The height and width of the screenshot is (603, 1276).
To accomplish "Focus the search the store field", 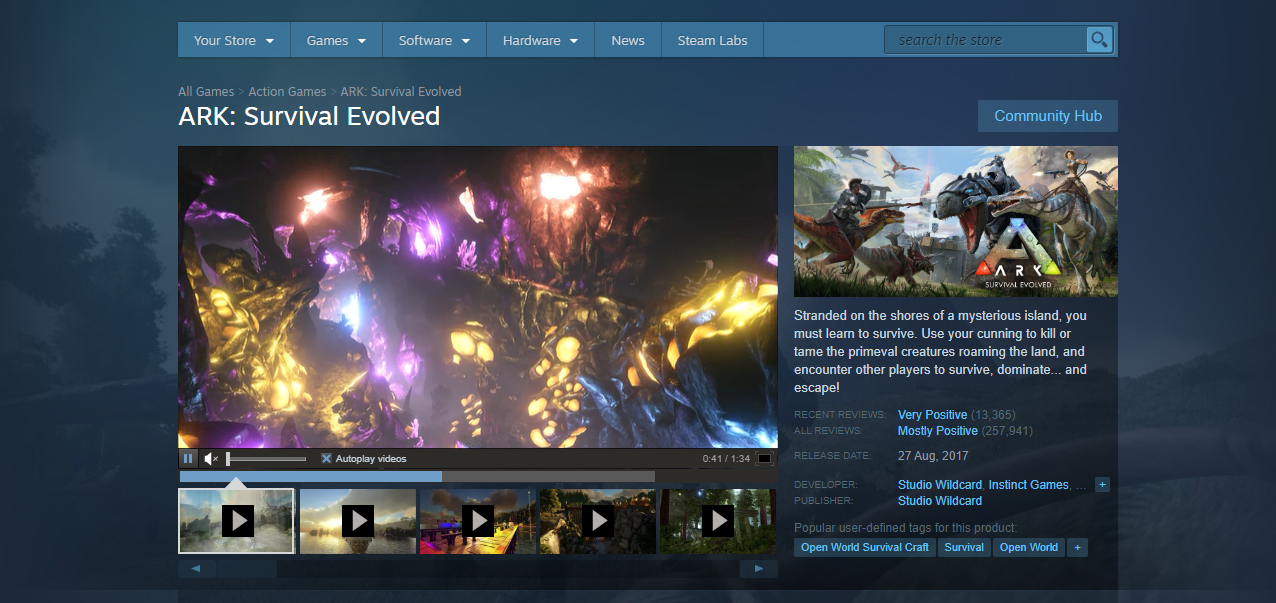I will (985, 40).
